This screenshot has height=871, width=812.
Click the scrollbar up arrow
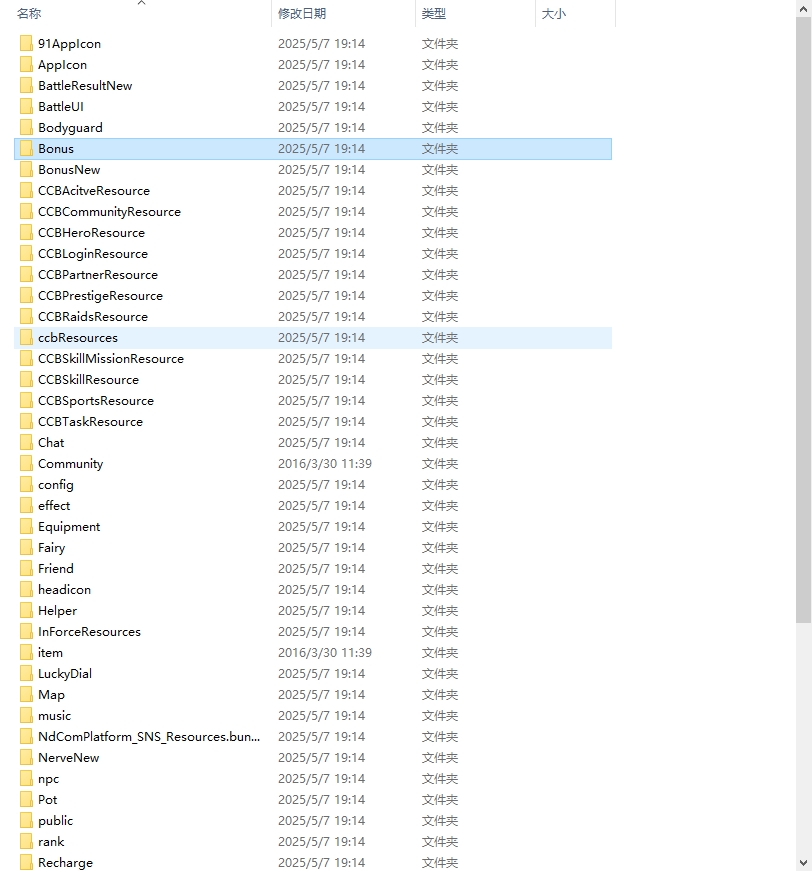[804, 8]
